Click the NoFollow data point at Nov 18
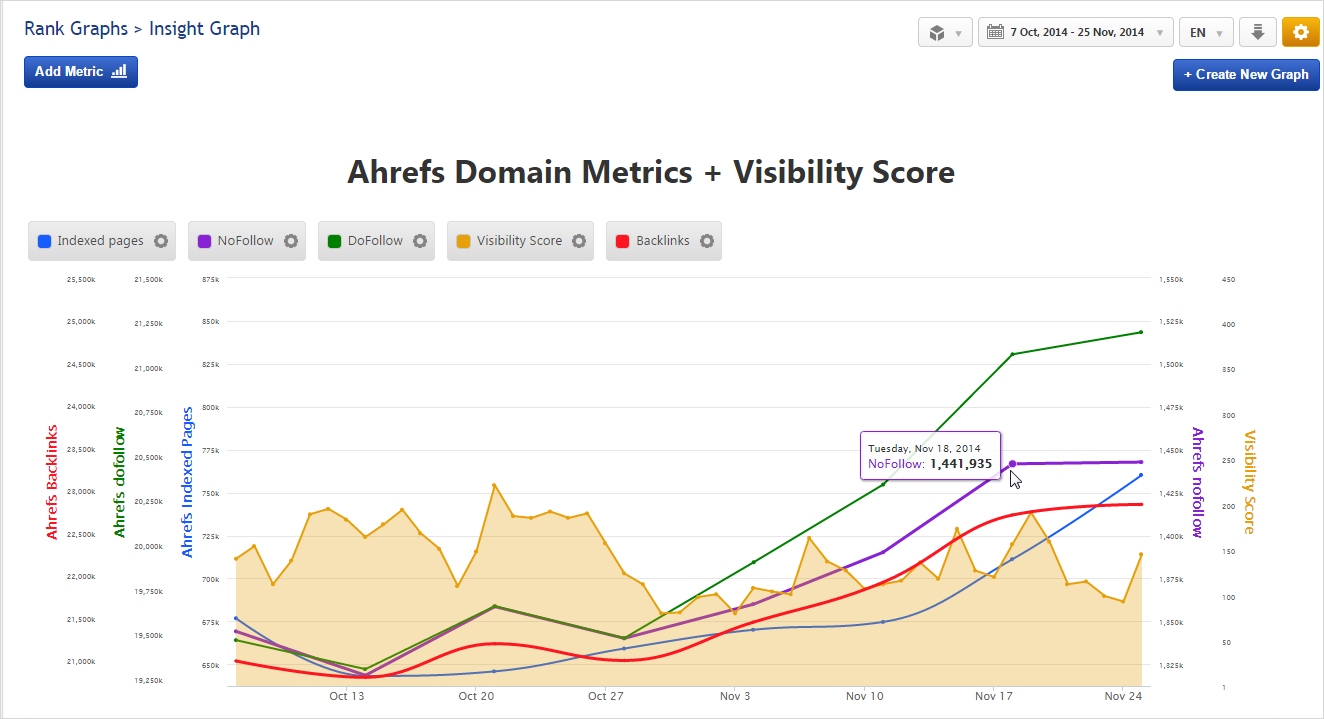Viewport: 1324px width, 719px height. point(1012,464)
